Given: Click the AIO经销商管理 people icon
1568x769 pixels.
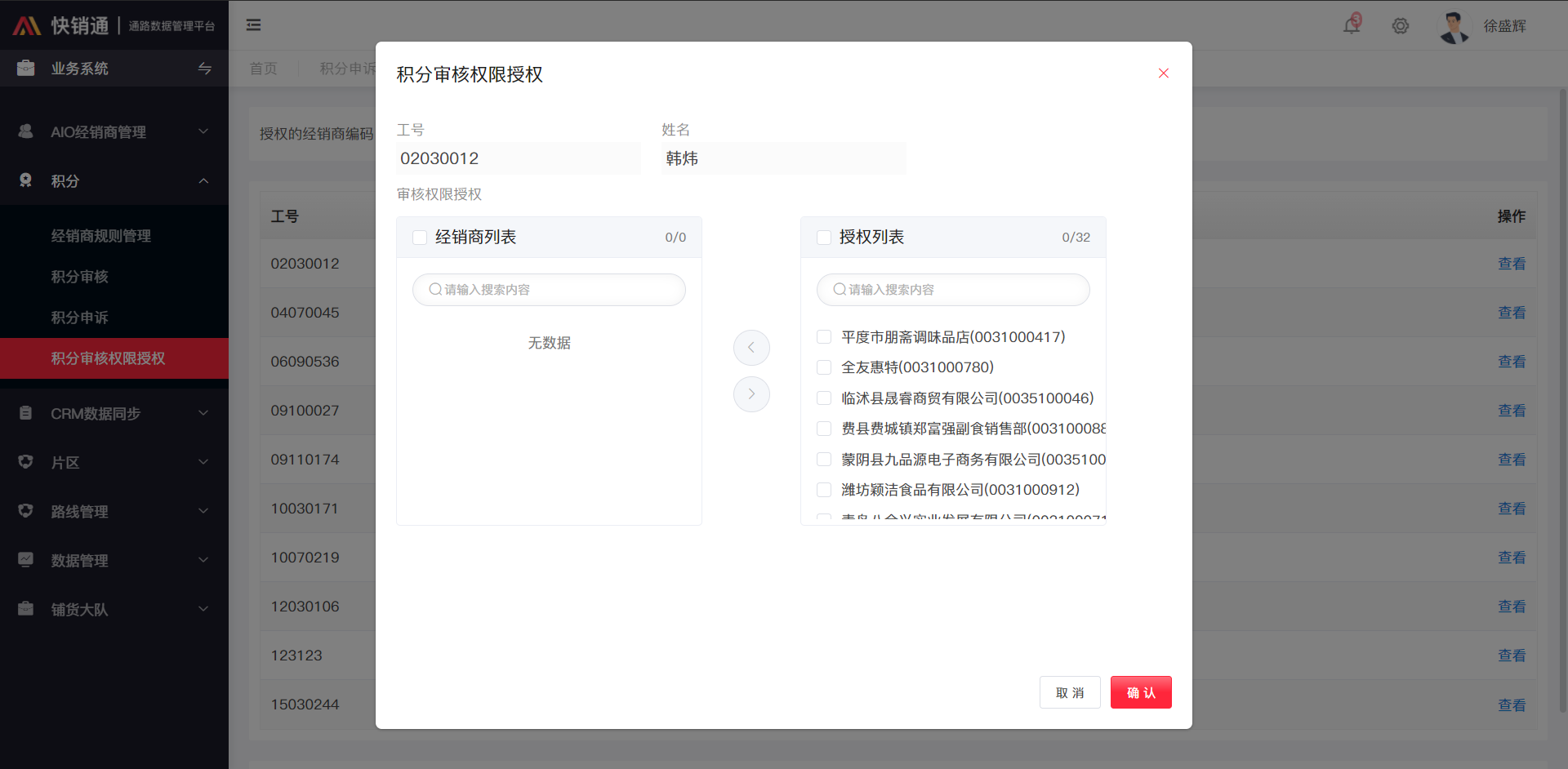Looking at the screenshot, I should click(26, 131).
